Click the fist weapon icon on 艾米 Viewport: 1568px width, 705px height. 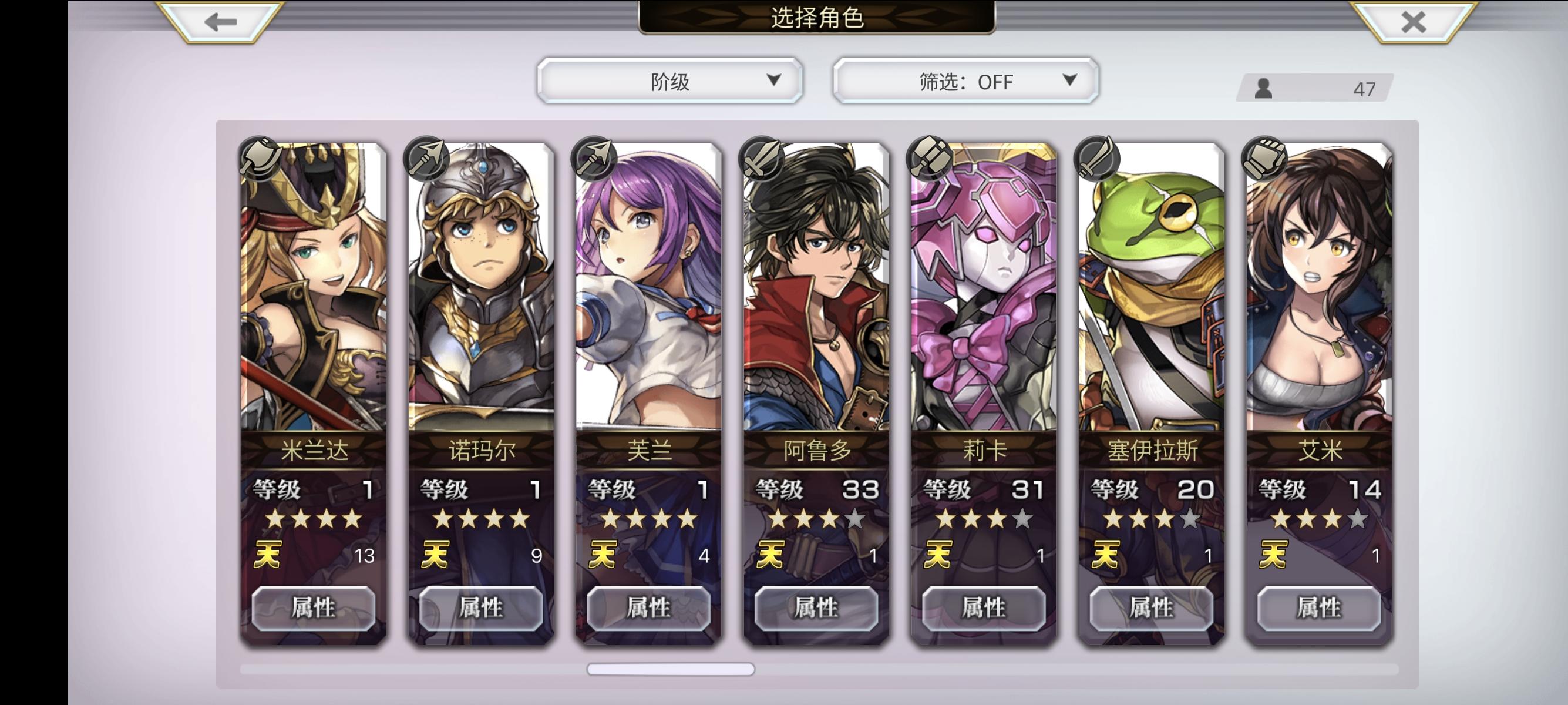click(x=1264, y=159)
